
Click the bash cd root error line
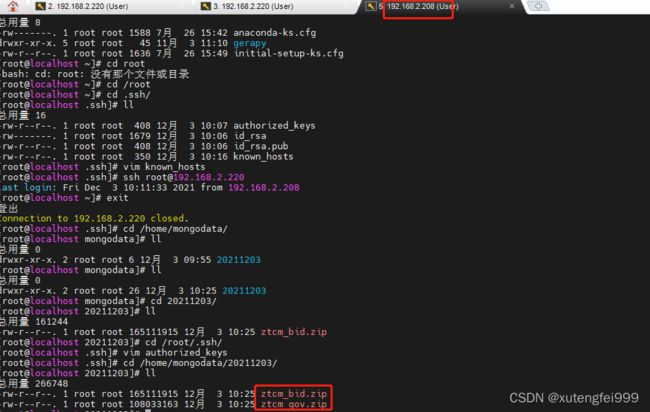click(95, 74)
